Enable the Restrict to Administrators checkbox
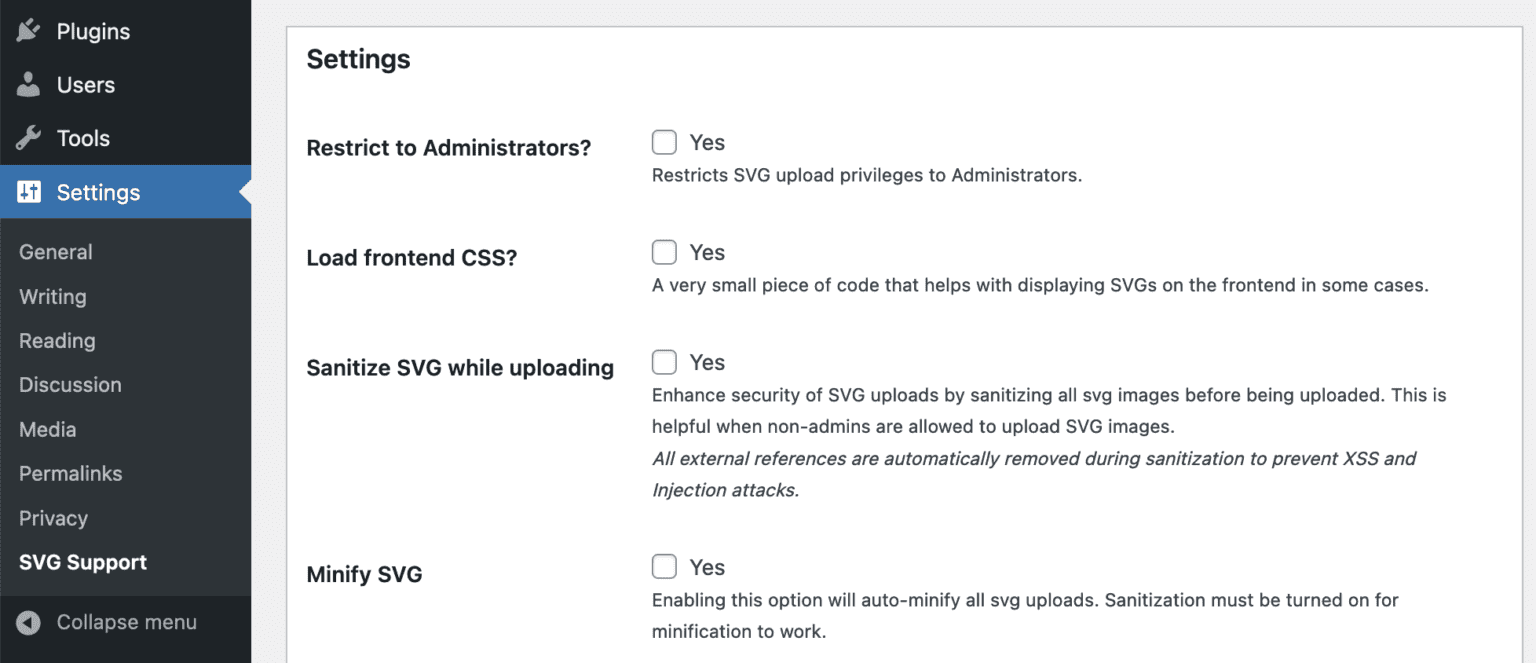This screenshot has width=1536, height=663. point(664,142)
